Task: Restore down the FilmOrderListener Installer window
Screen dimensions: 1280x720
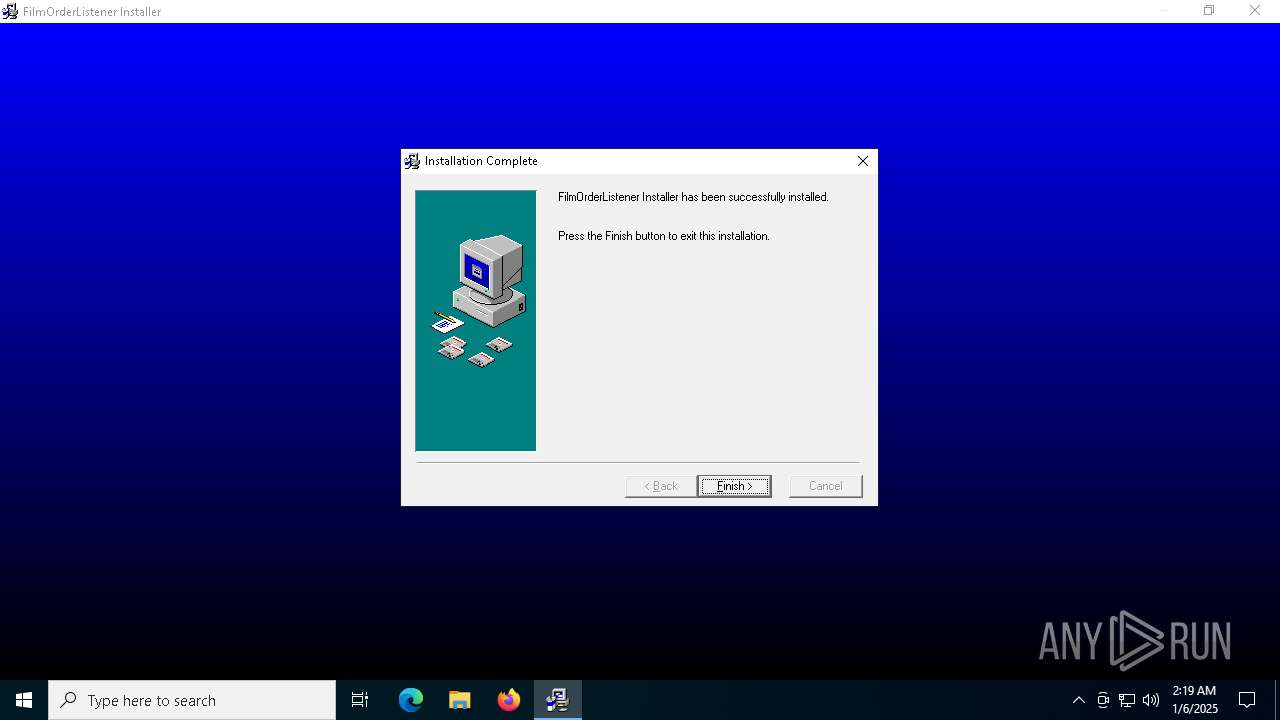Action: [1209, 11]
